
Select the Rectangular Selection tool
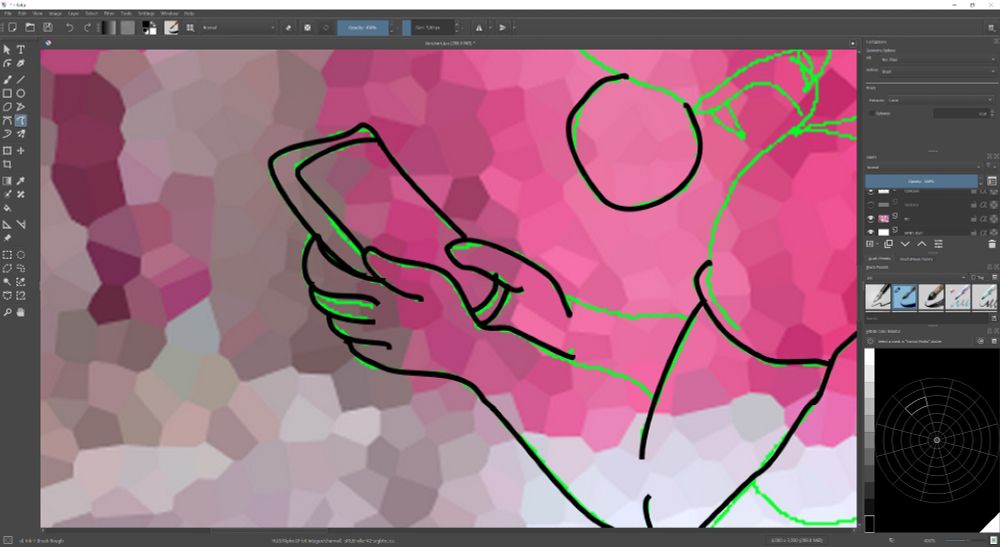point(7,255)
